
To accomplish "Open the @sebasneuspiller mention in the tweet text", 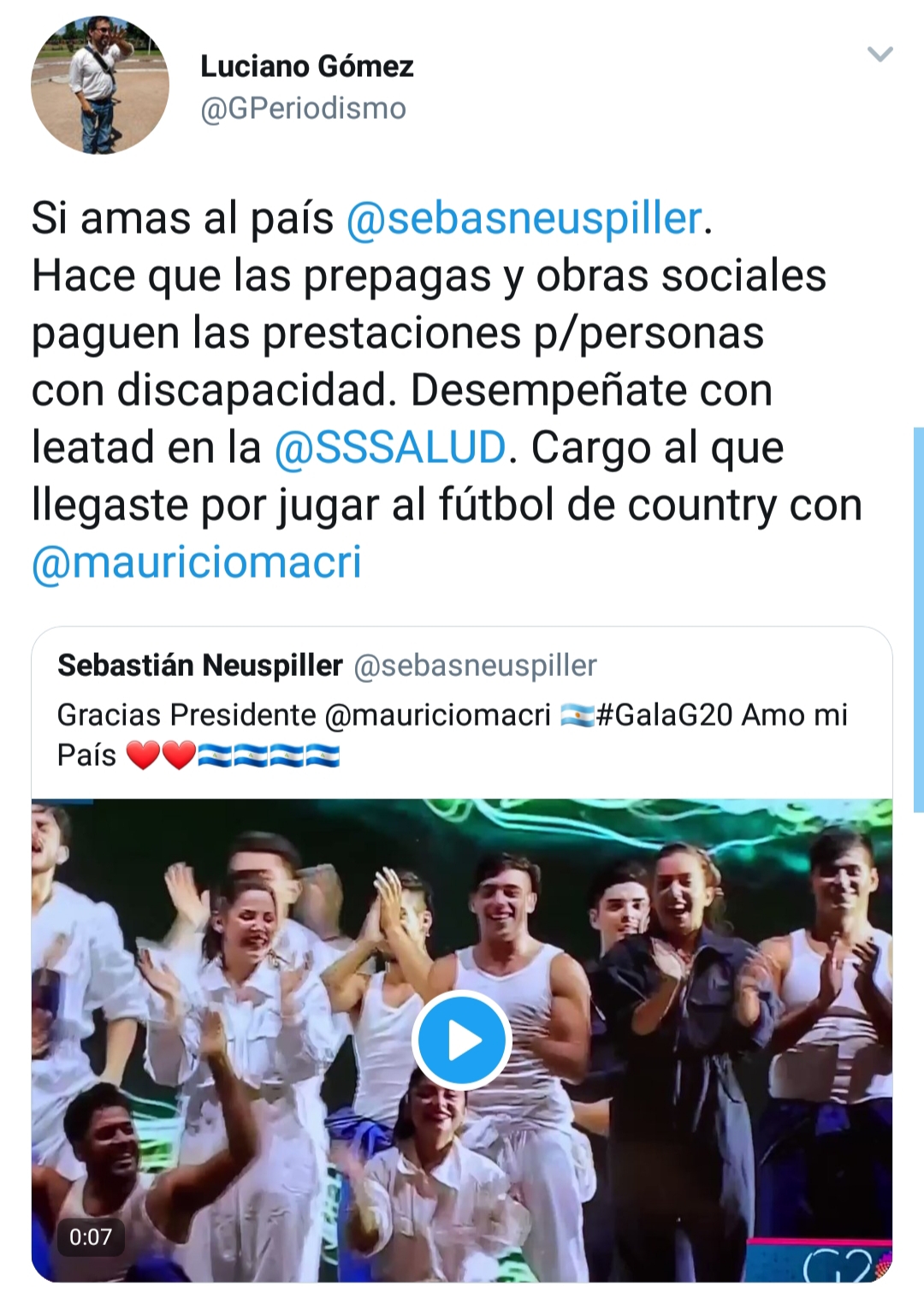I will [524, 218].
